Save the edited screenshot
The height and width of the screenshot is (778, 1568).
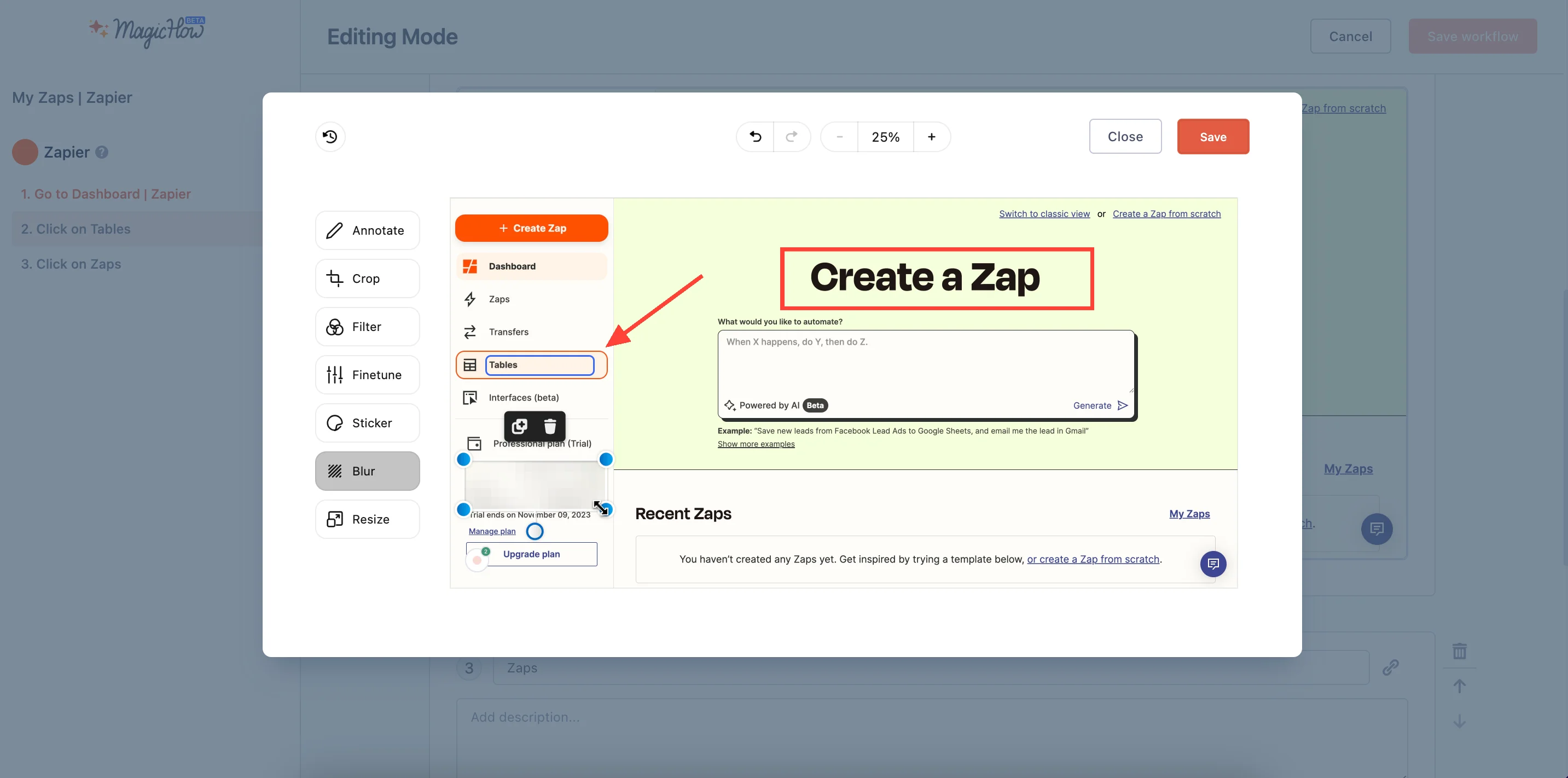(x=1212, y=136)
